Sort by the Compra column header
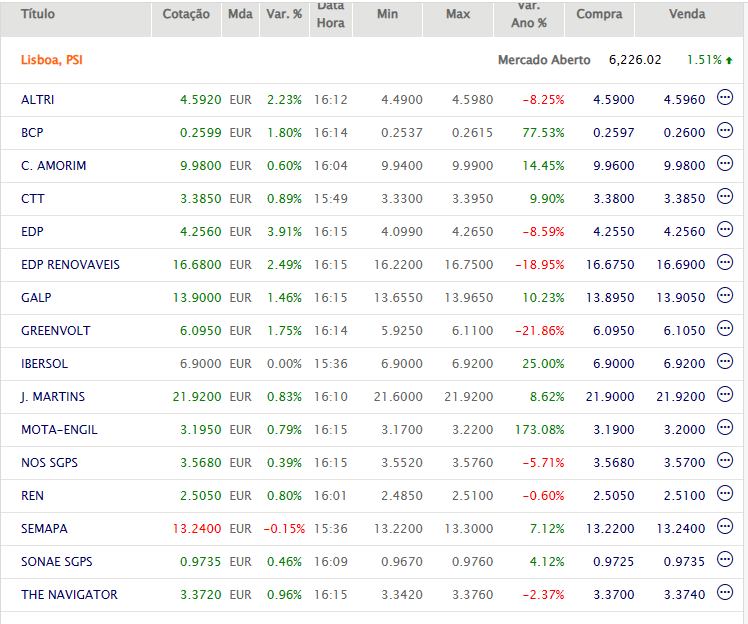The image size is (748, 624). click(599, 14)
